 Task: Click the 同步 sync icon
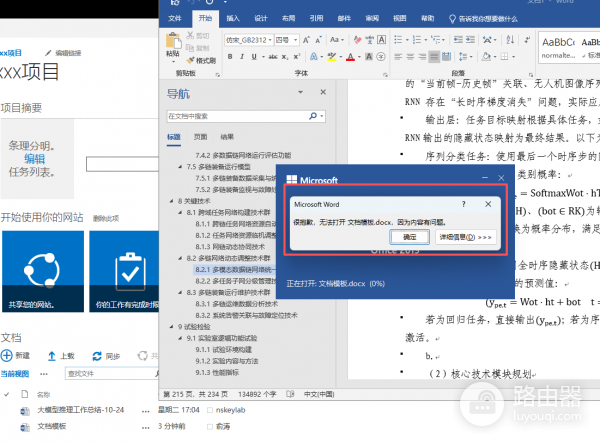97,356
